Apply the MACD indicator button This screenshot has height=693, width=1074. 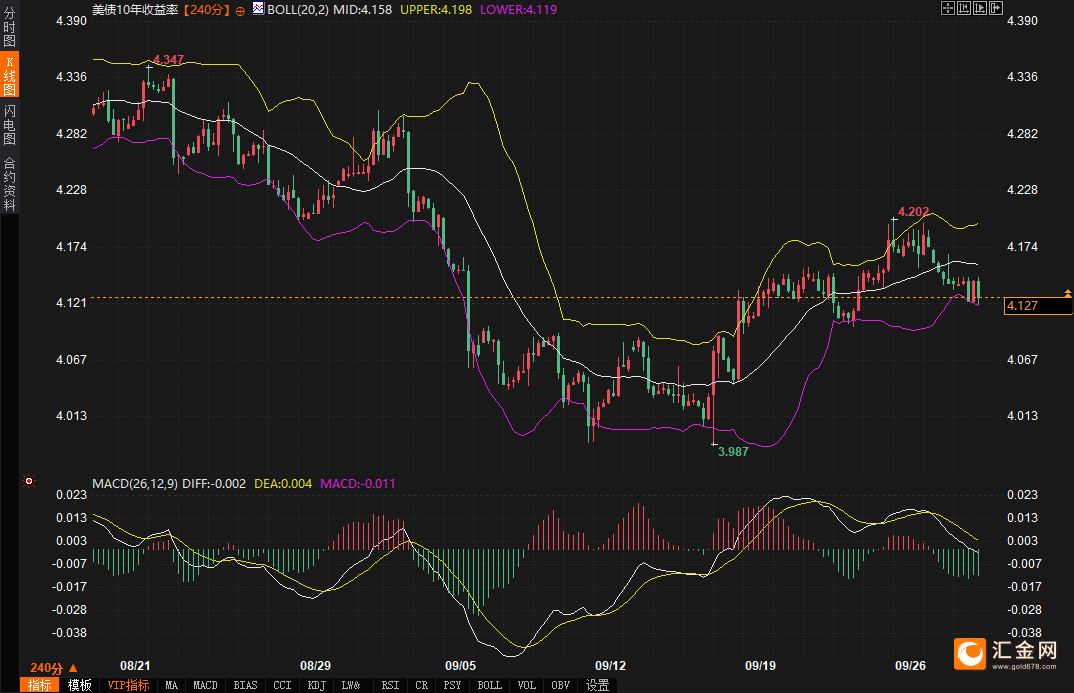point(205,685)
